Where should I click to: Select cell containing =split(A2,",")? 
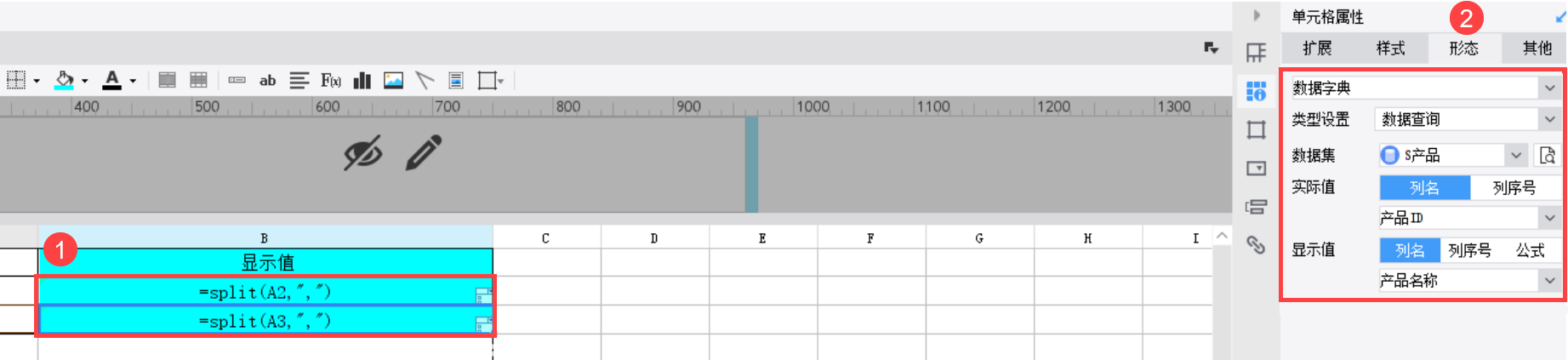coord(265,292)
